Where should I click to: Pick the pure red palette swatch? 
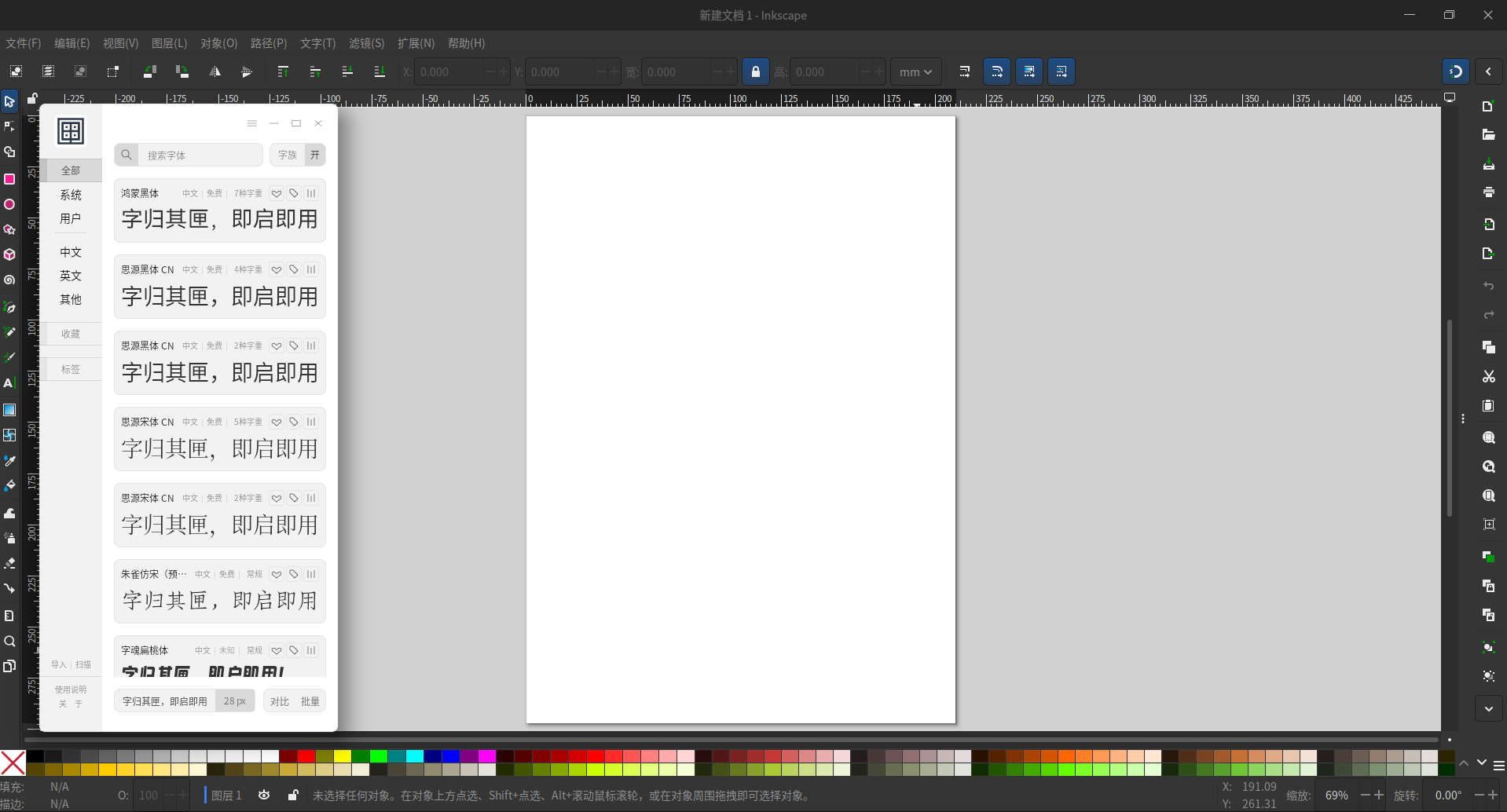tap(306, 756)
